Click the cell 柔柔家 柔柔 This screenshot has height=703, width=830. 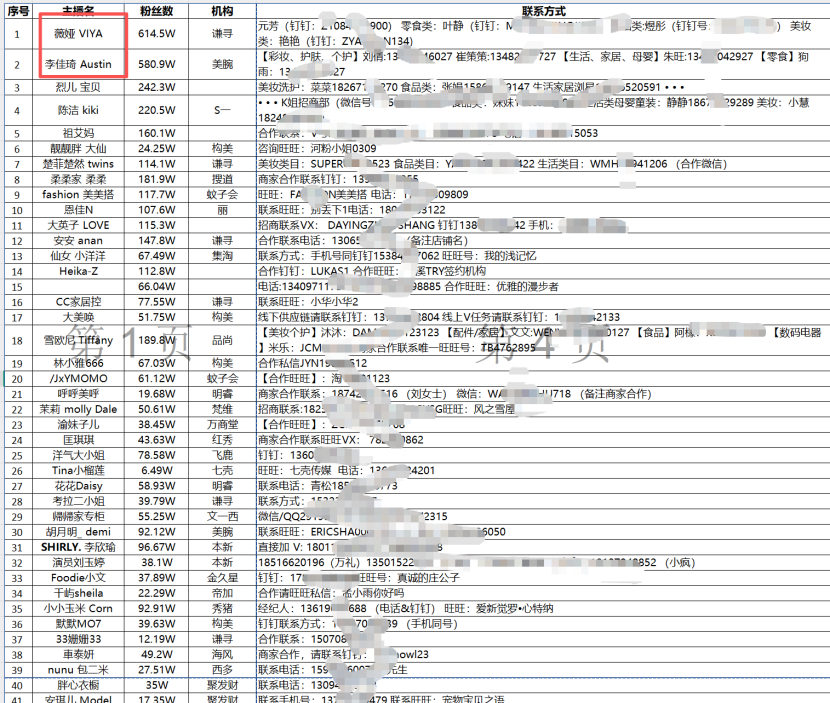coord(78,179)
